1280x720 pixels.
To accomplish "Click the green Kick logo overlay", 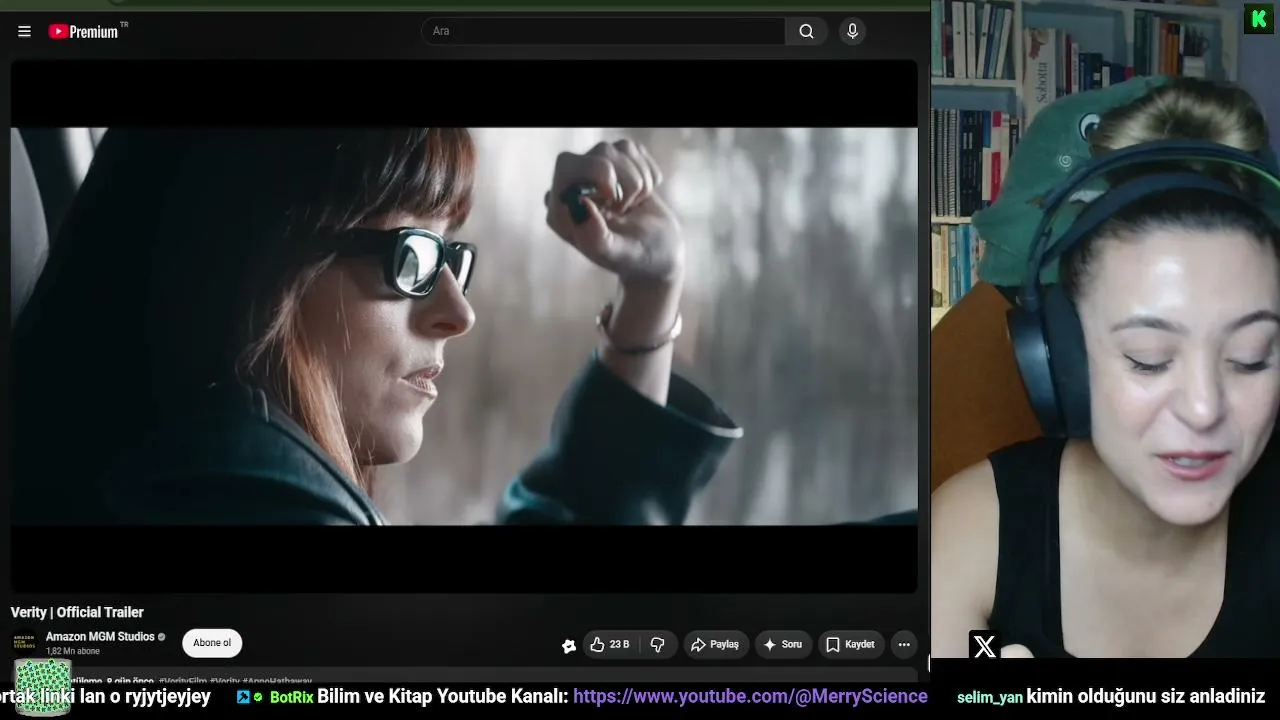I will [1259, 19].
